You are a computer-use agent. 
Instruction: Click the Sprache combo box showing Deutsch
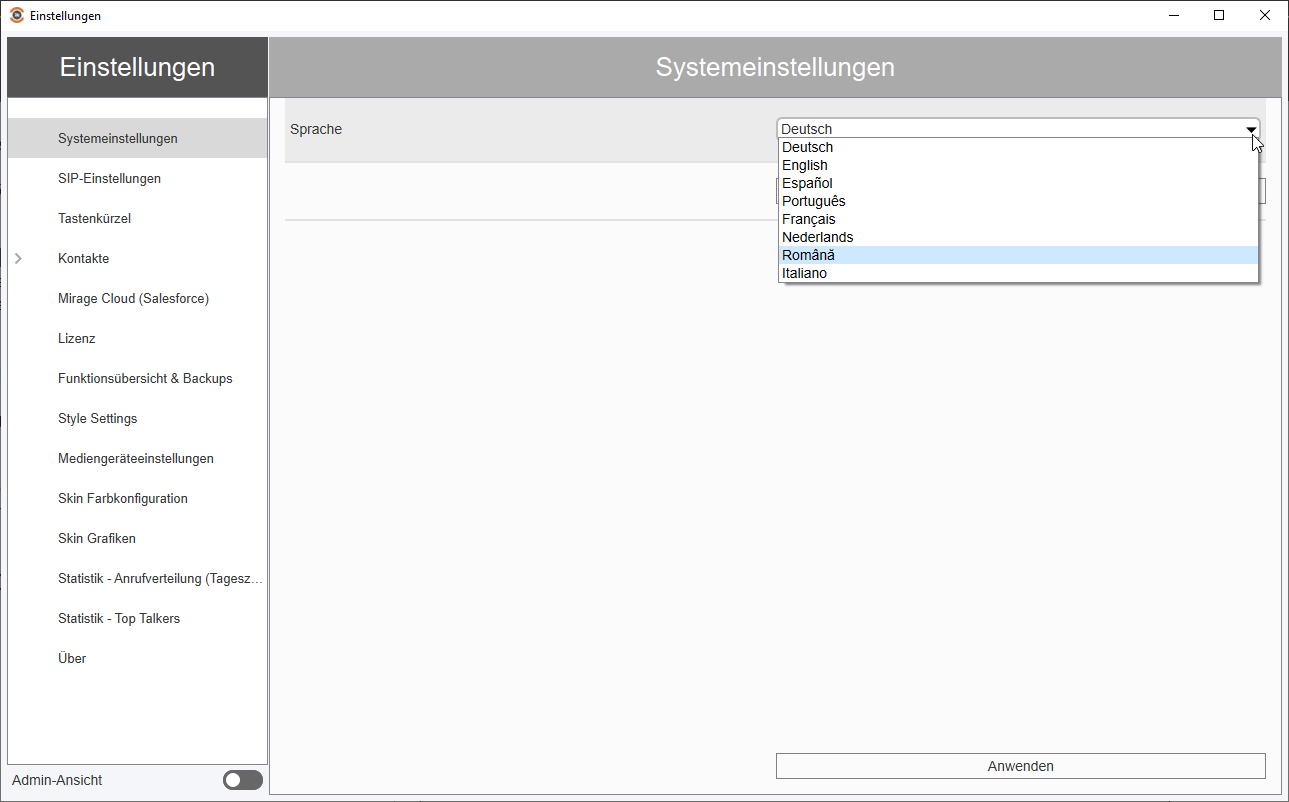(1018, 129)
